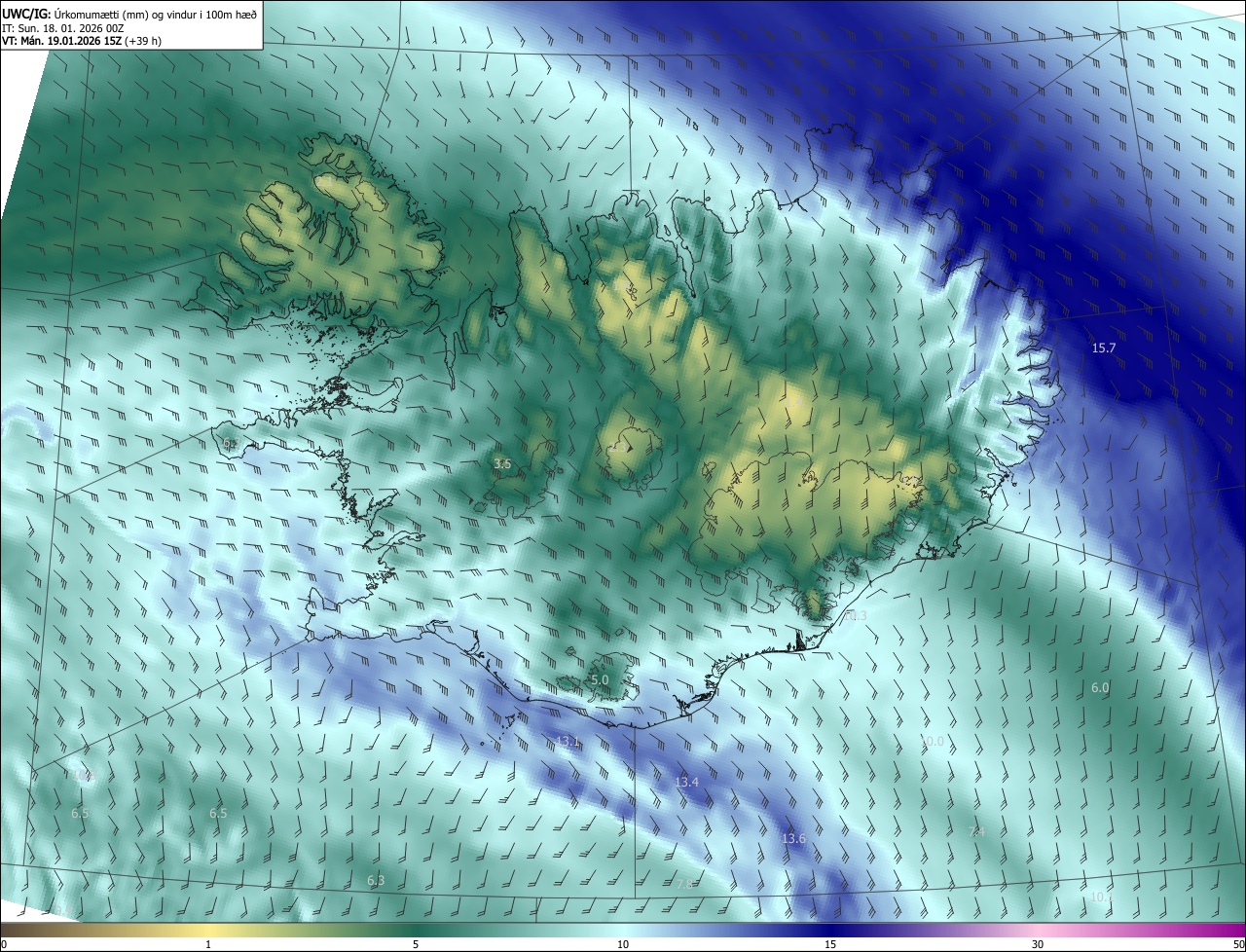Click the colorbar tick label 1
This screenshot has width=1246, height=952.
pos(209,945)
